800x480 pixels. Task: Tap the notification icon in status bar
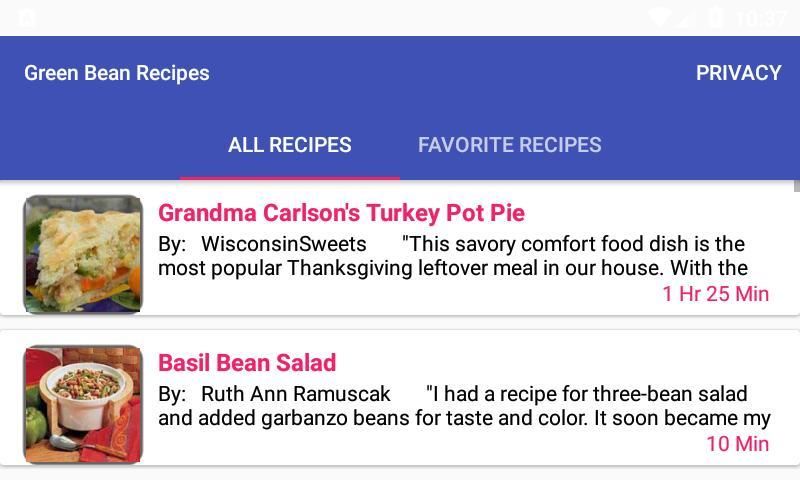click(x=27, y=18)
